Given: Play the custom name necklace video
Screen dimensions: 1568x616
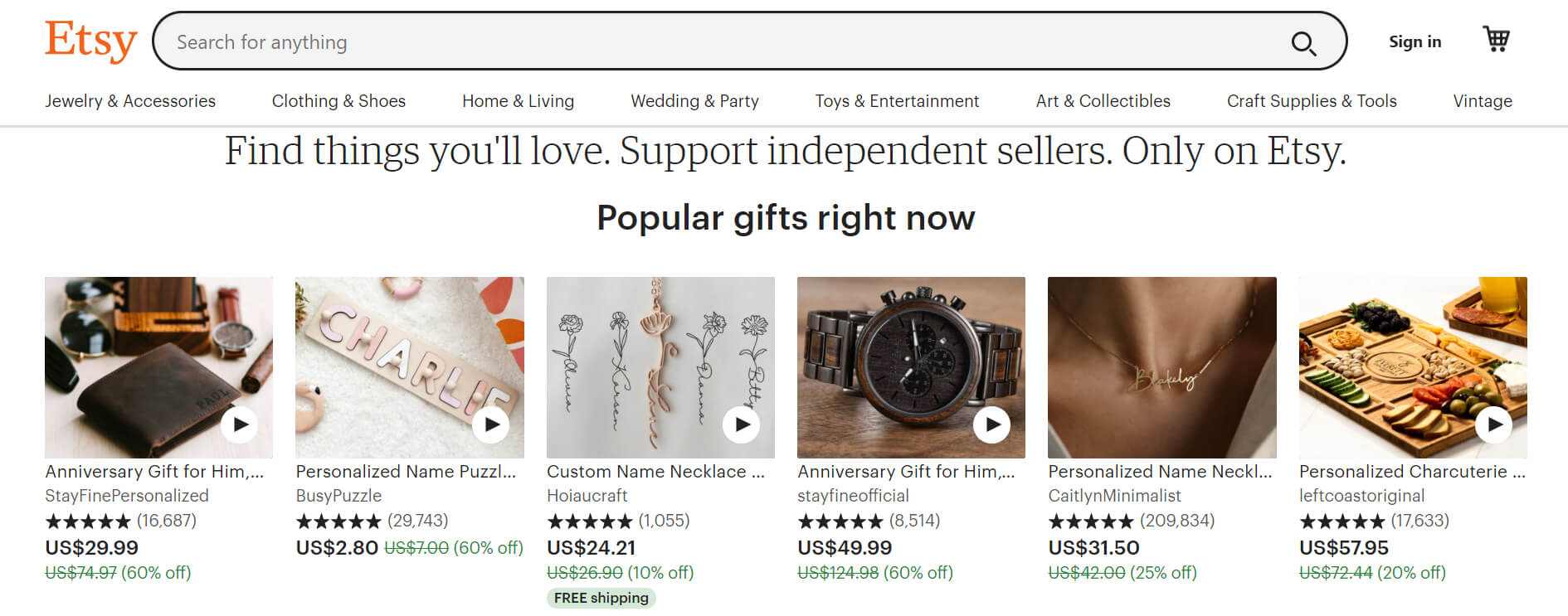Looking at the screenshot, I should 742,424.
